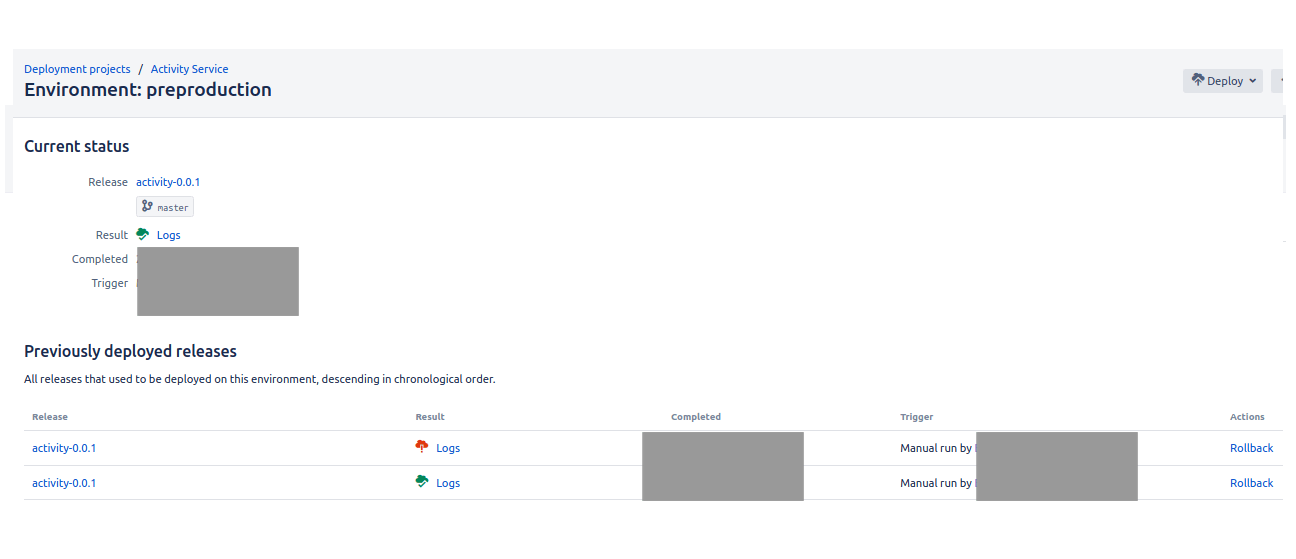Open activity-0.0.1 in the second table row

click(x=64, y=483)
